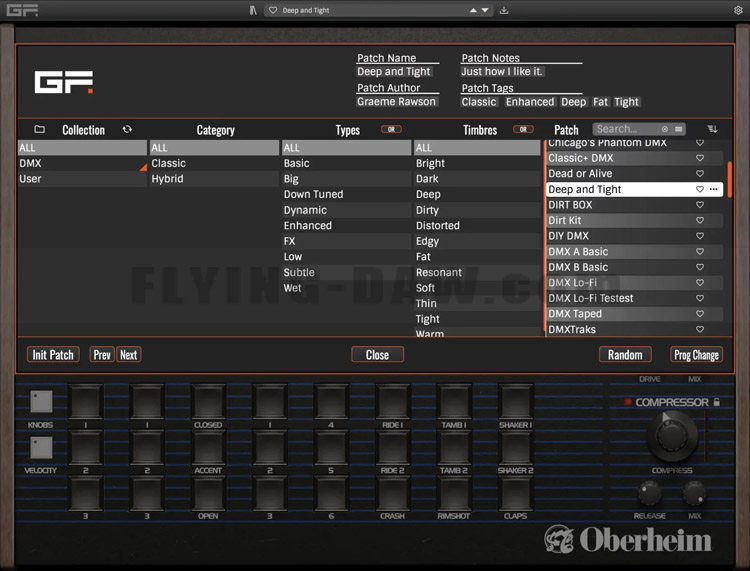Expand the DMX collection orange triangle

point(143,167)
